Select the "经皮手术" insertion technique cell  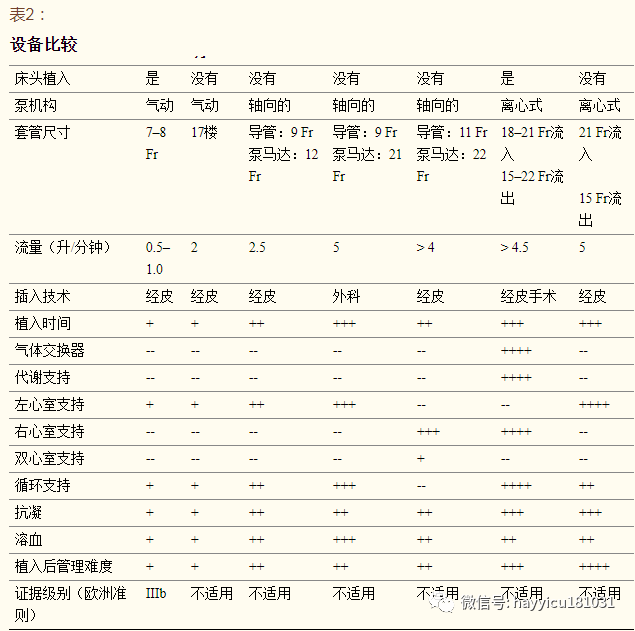click(528, 296)
